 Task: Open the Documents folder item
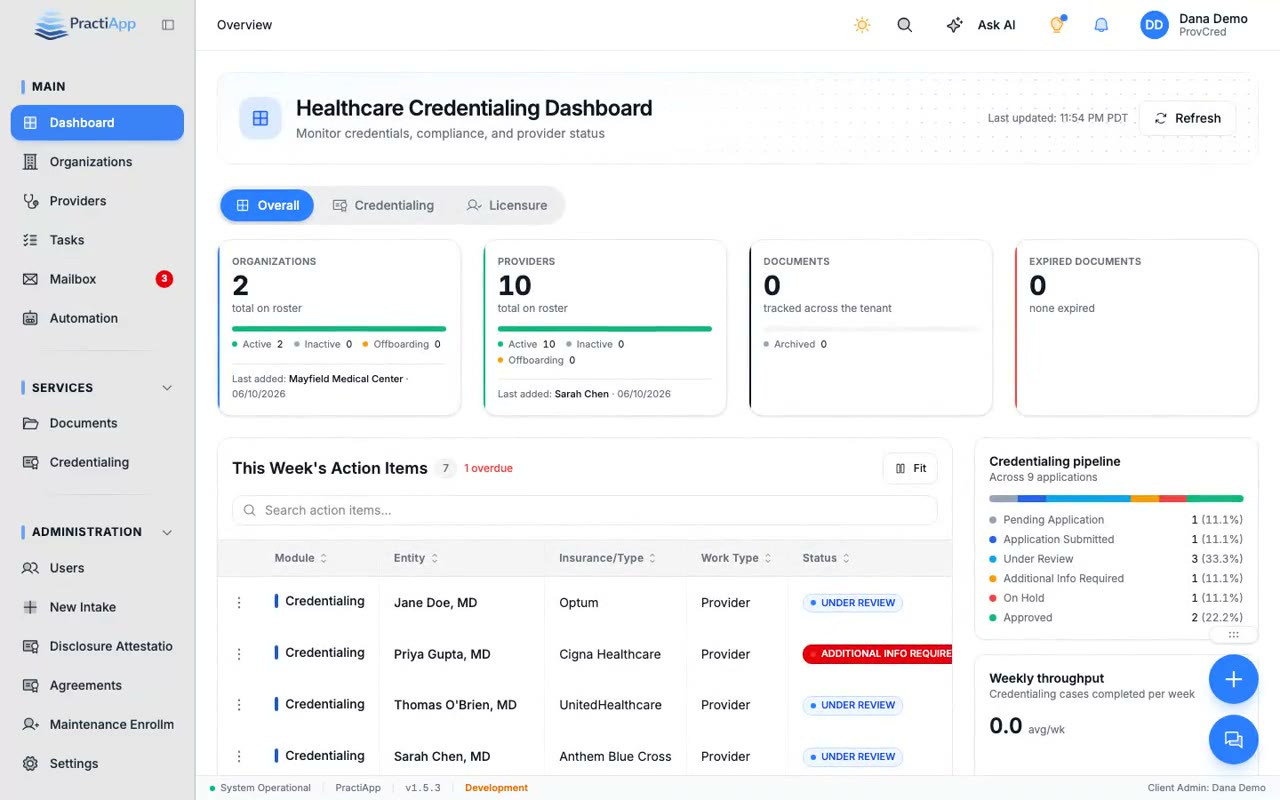[x=97, y=423]
